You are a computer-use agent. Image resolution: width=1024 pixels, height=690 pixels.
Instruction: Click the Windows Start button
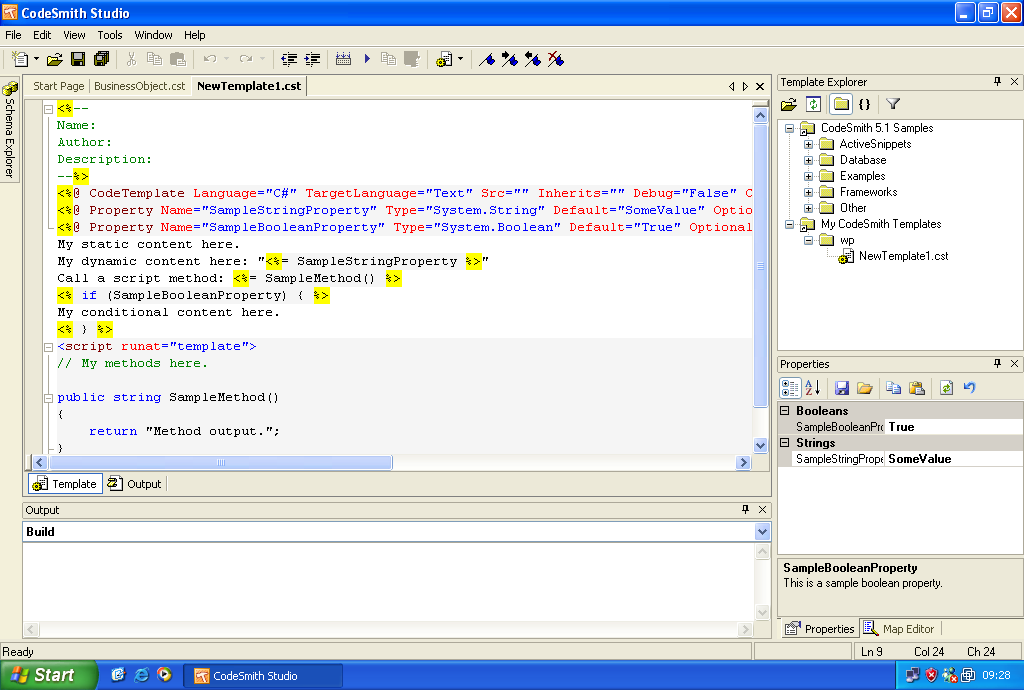pyautogui.click(x=48, y=676)
